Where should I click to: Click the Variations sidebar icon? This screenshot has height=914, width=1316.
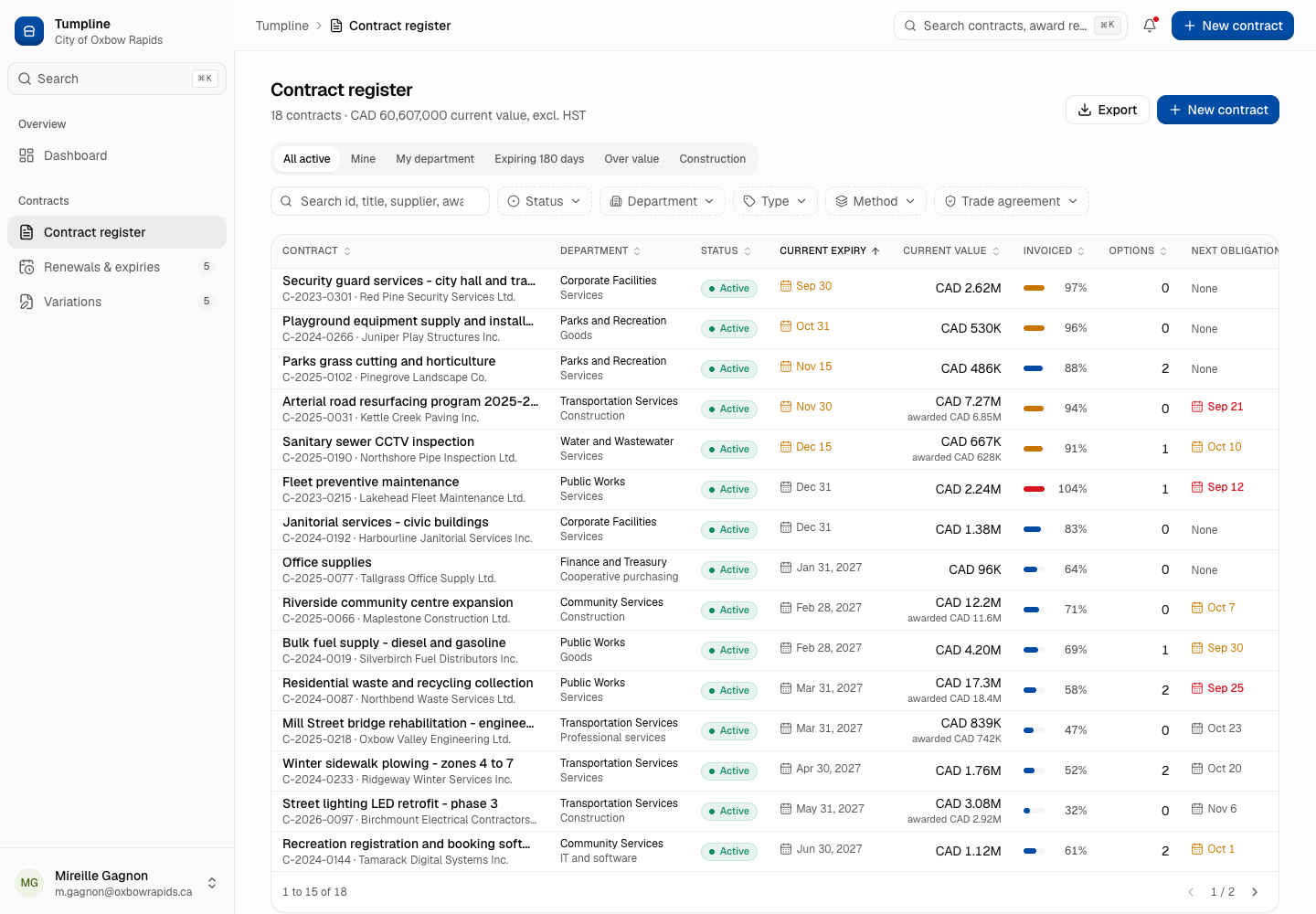tap(27, 302)
